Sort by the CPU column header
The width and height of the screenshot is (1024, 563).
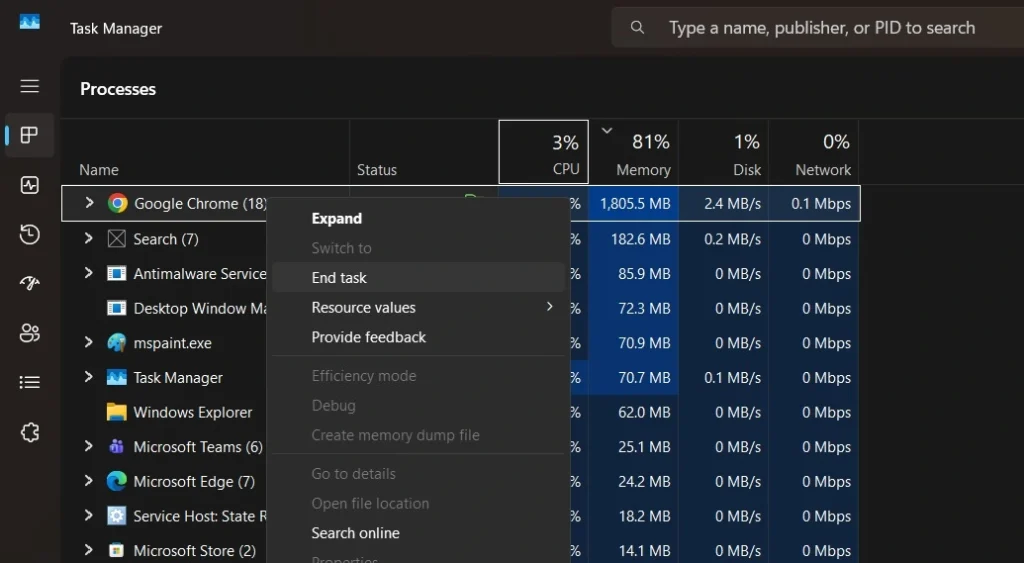tap(543, 152)
